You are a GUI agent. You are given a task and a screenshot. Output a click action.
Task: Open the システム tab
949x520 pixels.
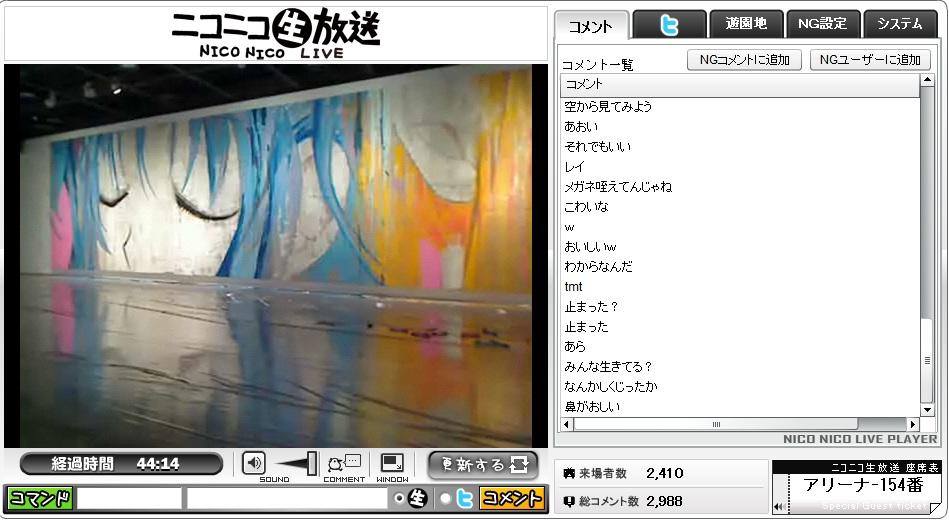click(900, 24)
